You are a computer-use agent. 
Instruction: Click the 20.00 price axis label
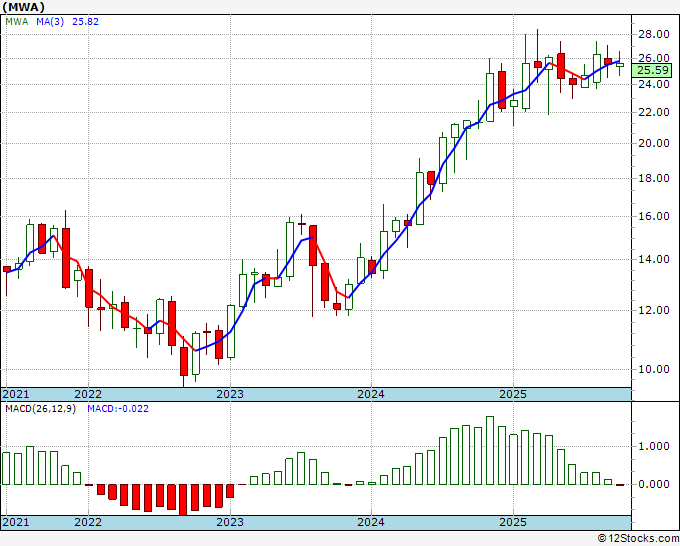pyautogui.click(x=654, y=143)
